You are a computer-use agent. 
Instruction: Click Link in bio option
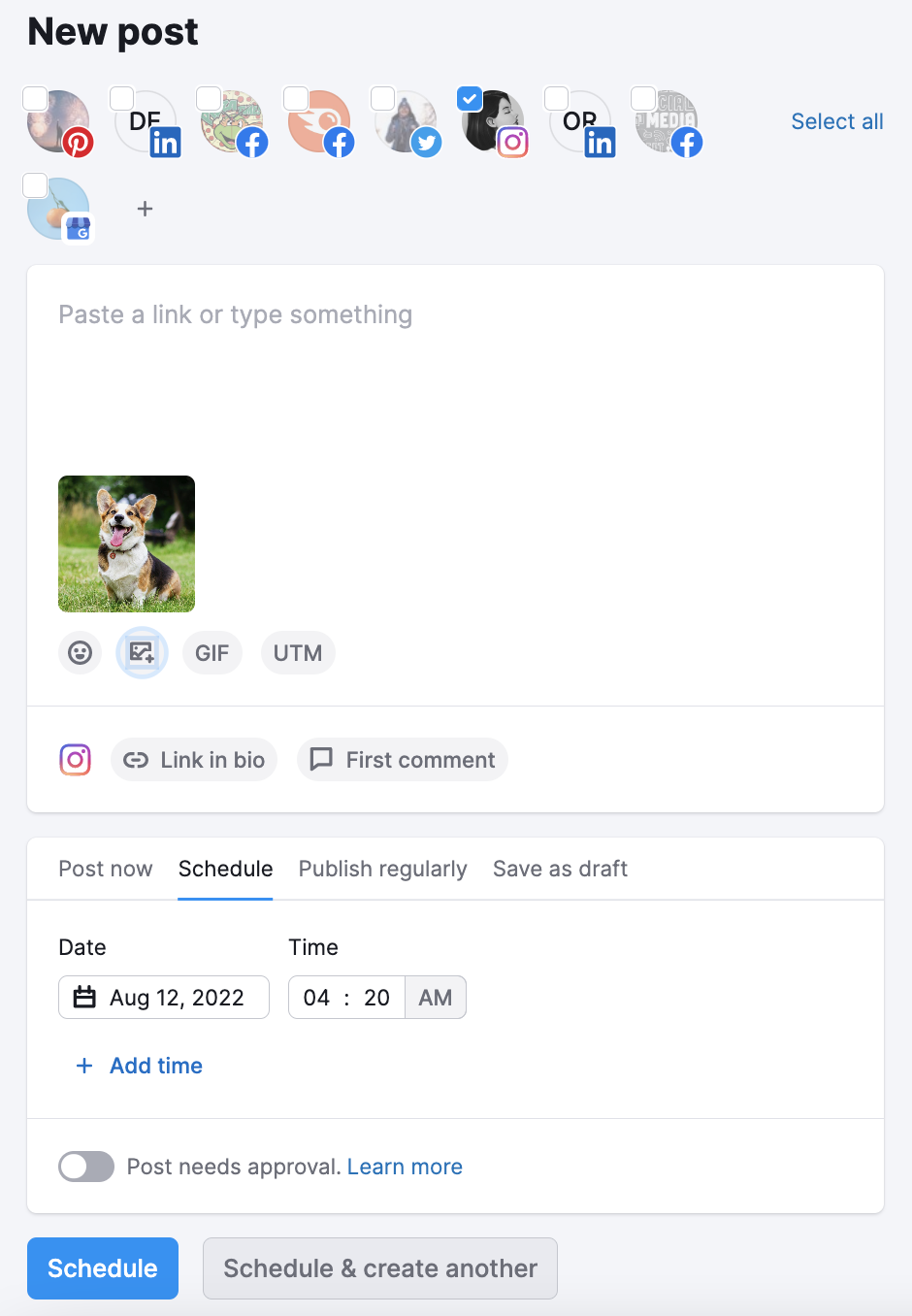pyautogui.click(x=194, y=760)
